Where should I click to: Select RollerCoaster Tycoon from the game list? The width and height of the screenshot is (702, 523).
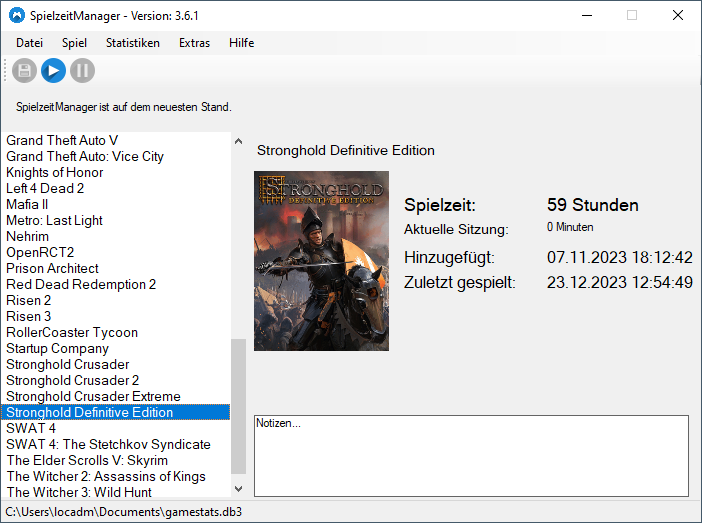click(72, 332)
